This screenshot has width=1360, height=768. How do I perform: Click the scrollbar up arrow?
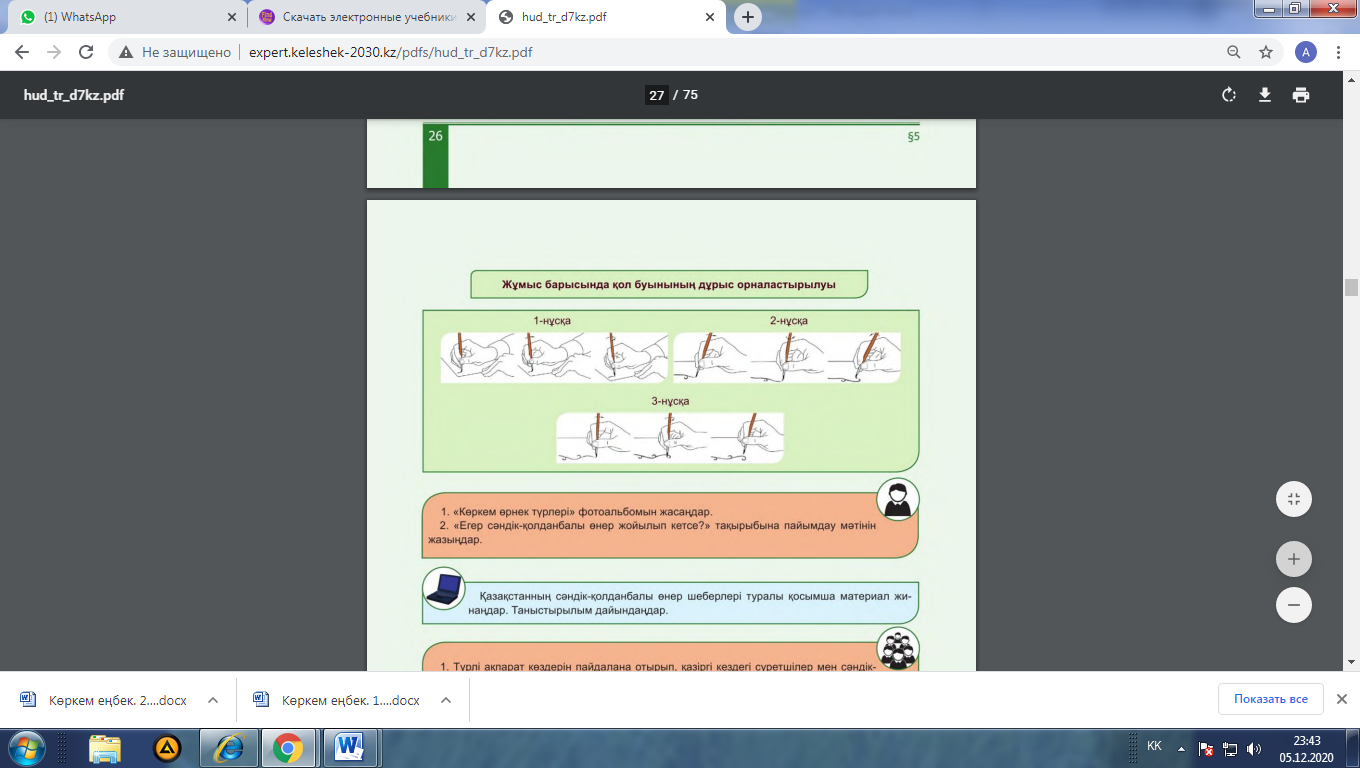1351,78
